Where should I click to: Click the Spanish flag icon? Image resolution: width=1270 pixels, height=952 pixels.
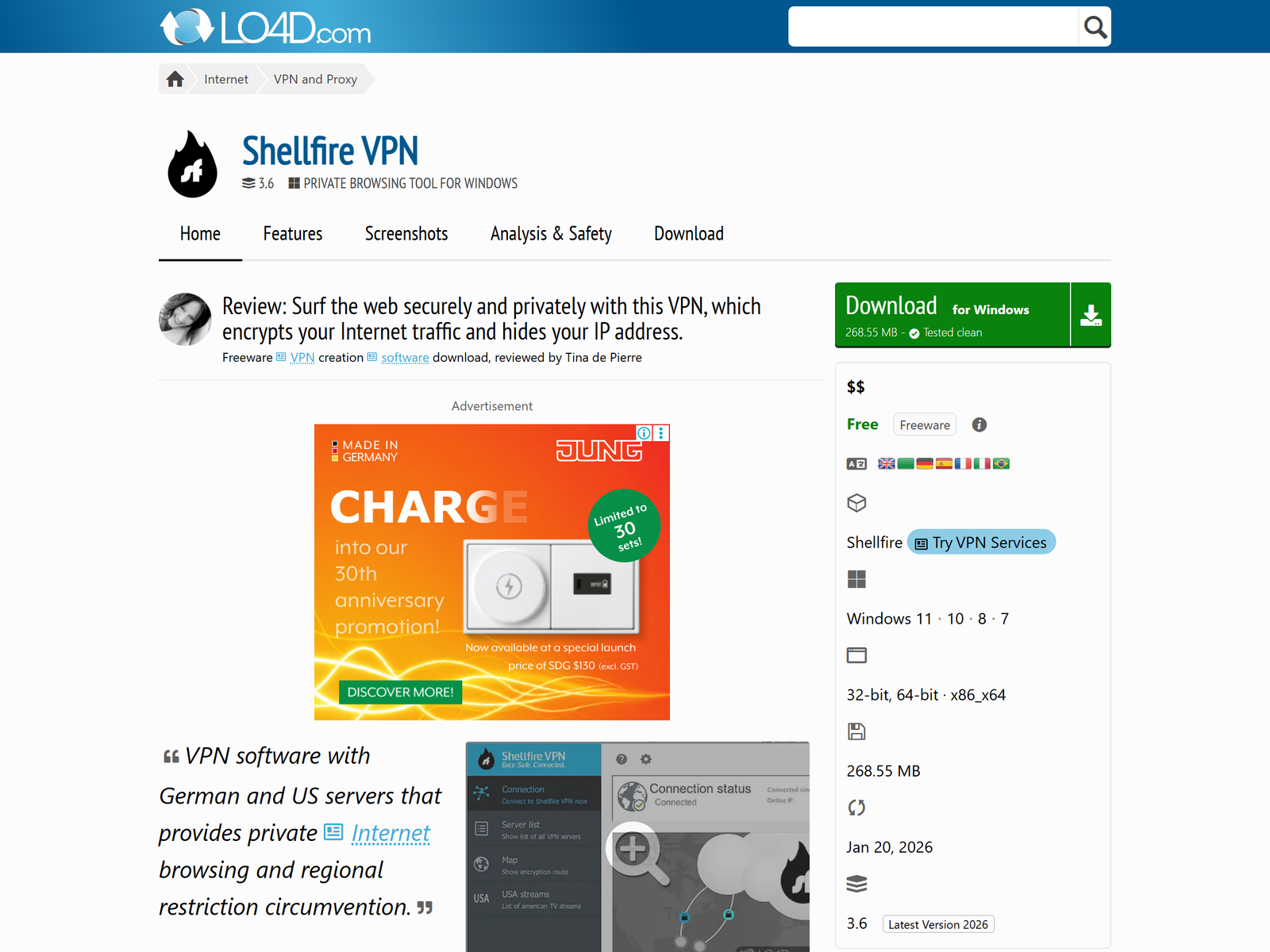click(x=944, y=463)
